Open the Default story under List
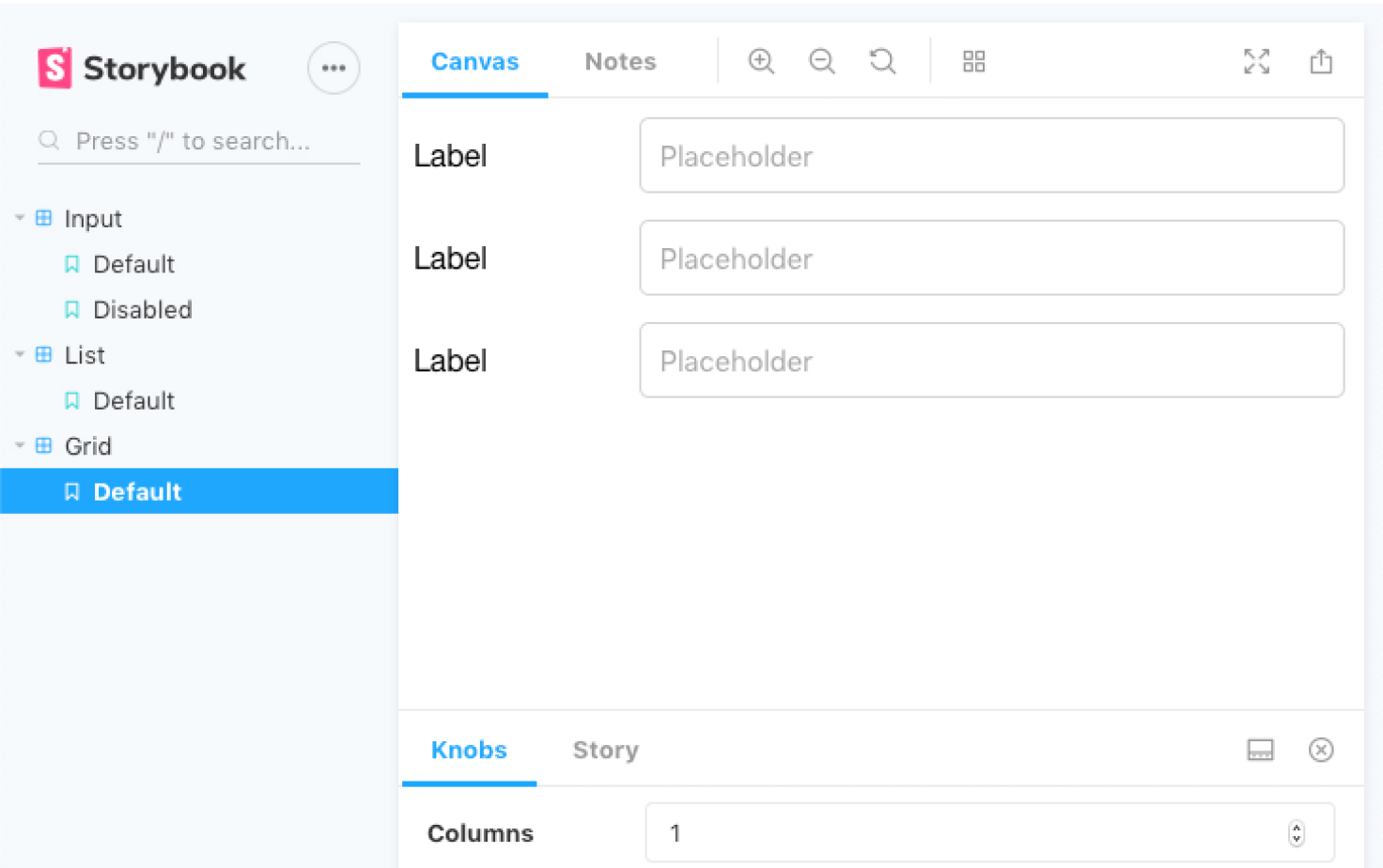1383x868 pixels. [133, 401]
